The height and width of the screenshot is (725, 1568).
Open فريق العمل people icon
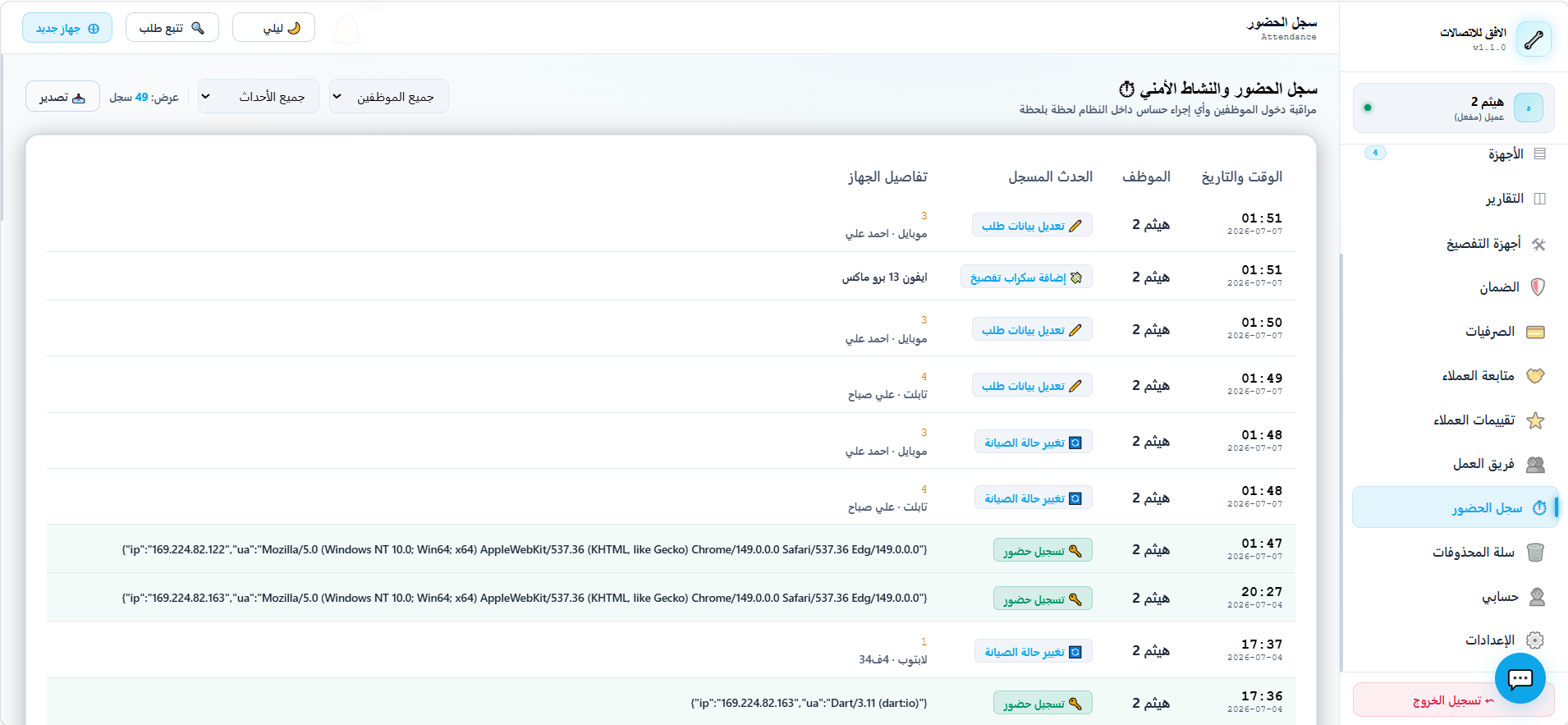pyautogui.click(x=1535, y=465)
